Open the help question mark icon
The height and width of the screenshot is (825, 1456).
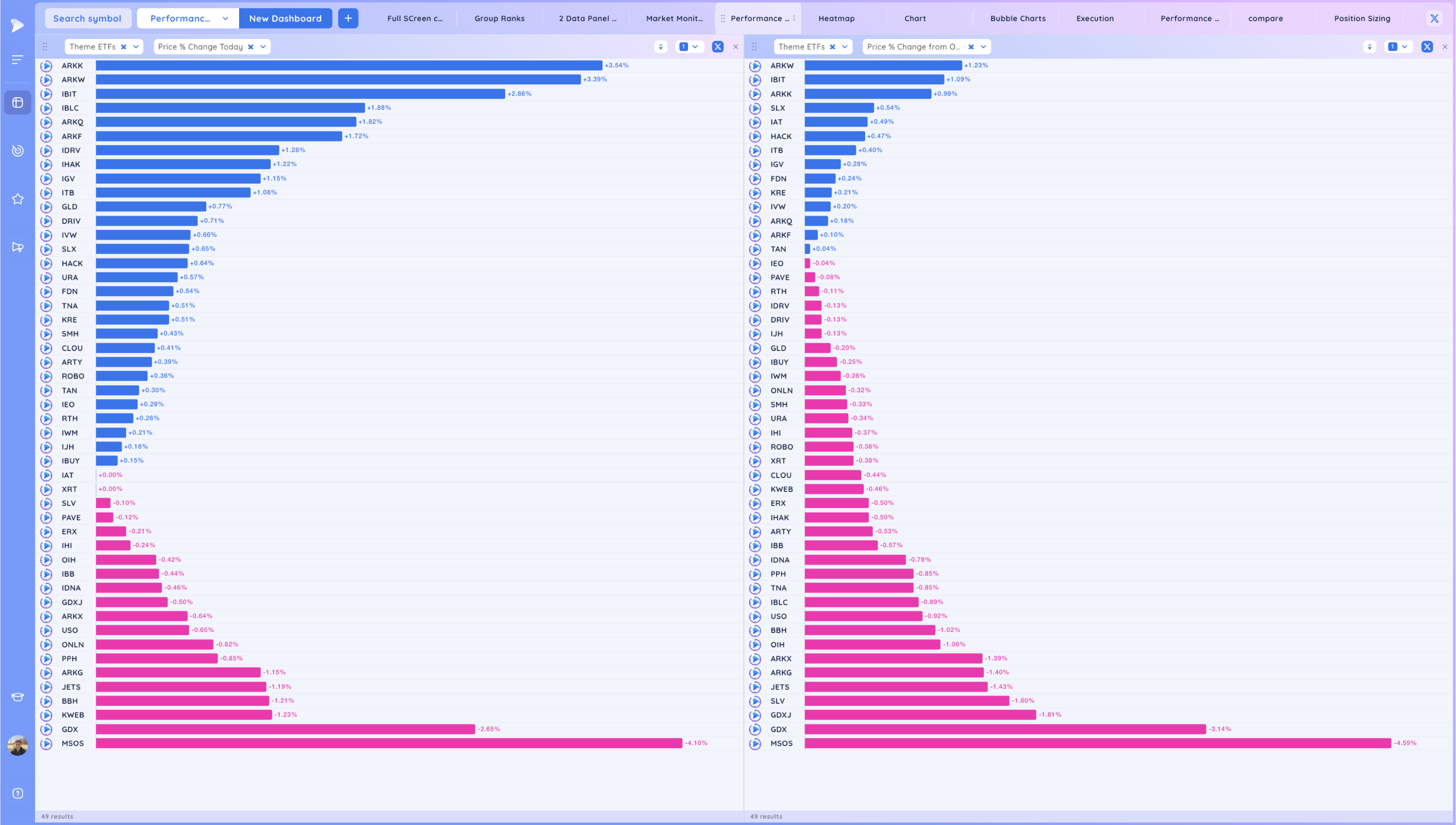coord(17,793)
